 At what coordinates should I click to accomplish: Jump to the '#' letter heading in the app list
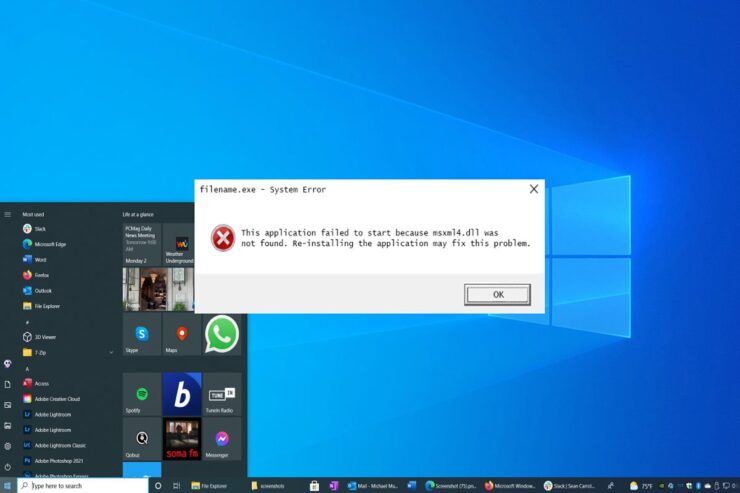(27, 322)
